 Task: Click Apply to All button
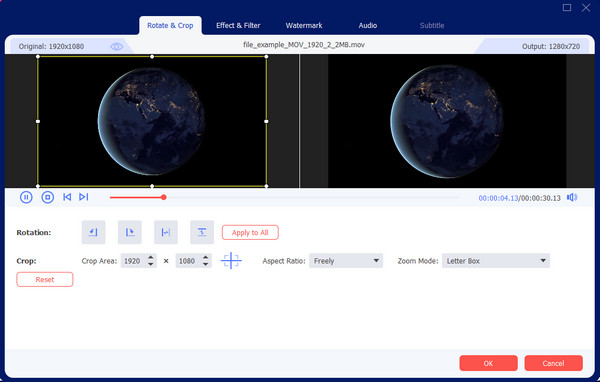click(250, 232)
